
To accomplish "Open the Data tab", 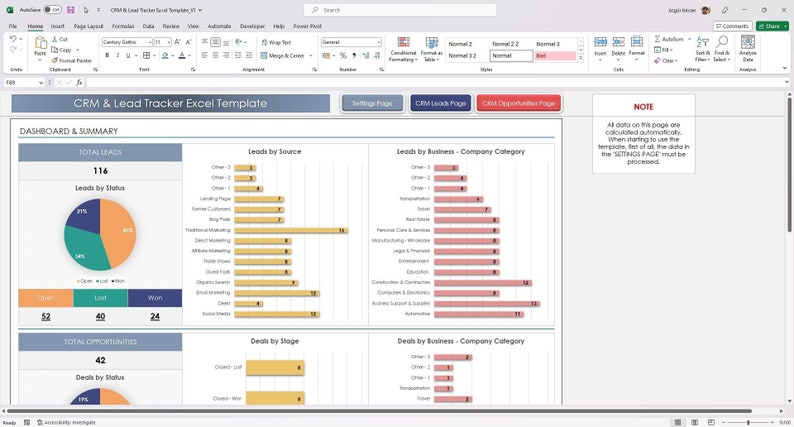I will [148, 26].
